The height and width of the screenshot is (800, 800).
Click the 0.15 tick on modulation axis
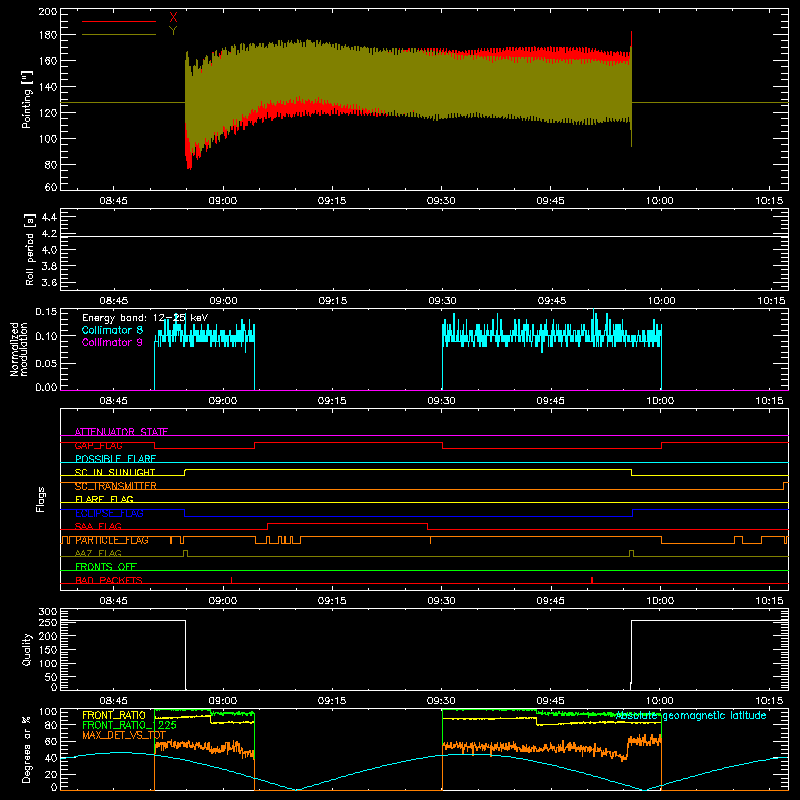click(x=46, y=312)
